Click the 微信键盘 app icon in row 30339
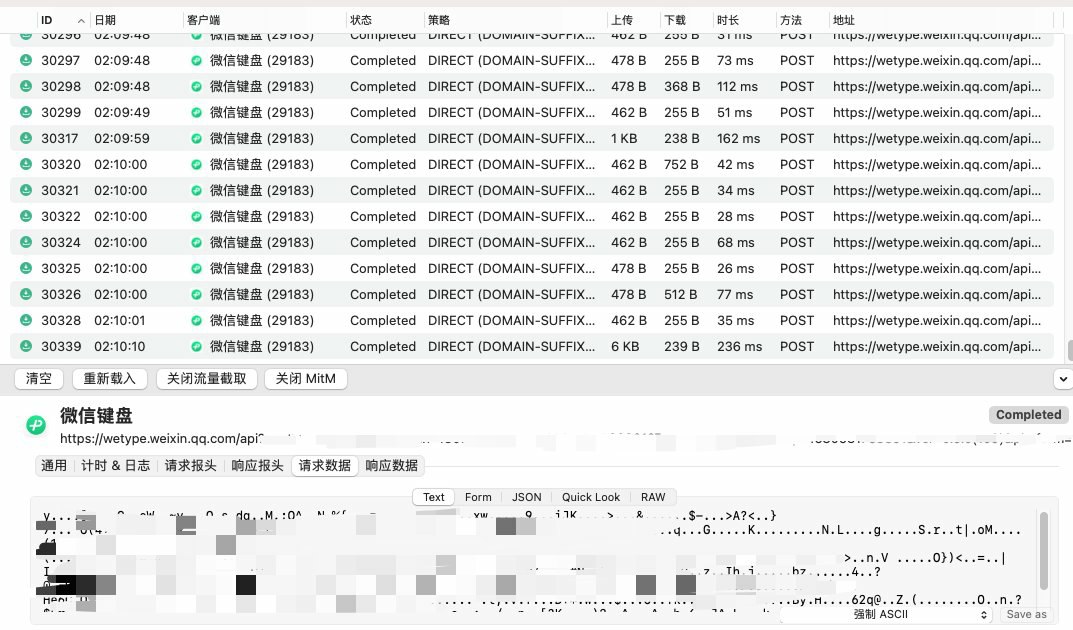The height and width of the screenshot is (630, 1073). coord(196,346)
